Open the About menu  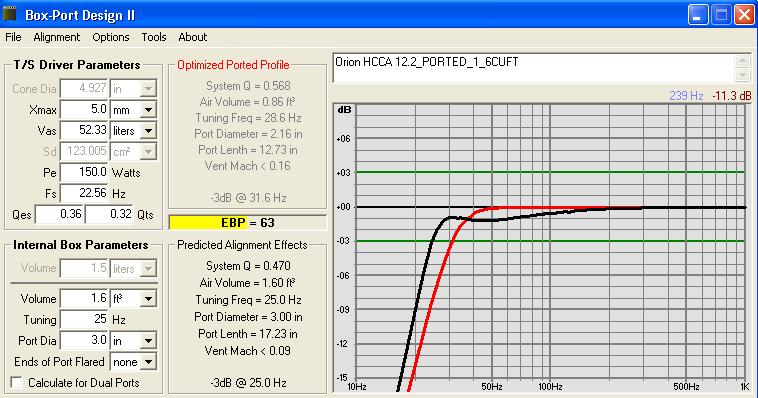pos(192,37)
